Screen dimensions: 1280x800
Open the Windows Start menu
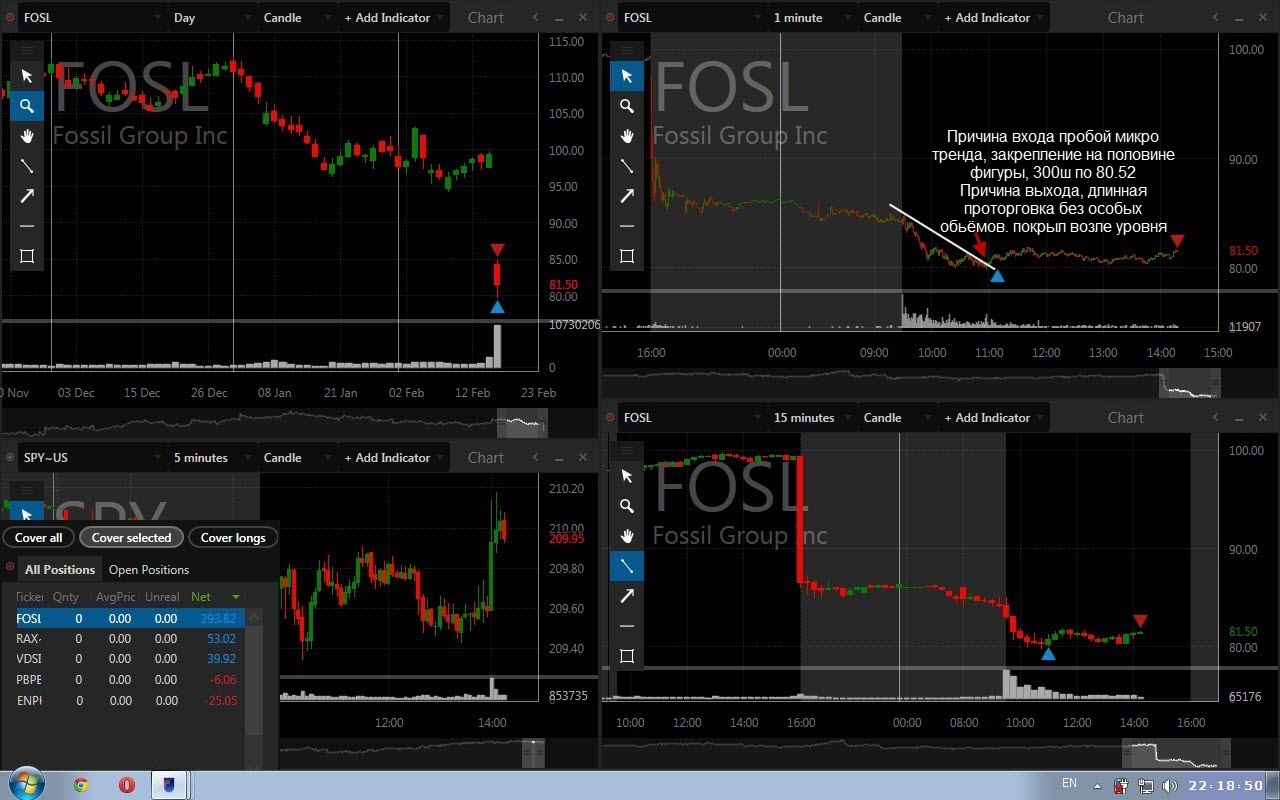(x=25, y=784)
